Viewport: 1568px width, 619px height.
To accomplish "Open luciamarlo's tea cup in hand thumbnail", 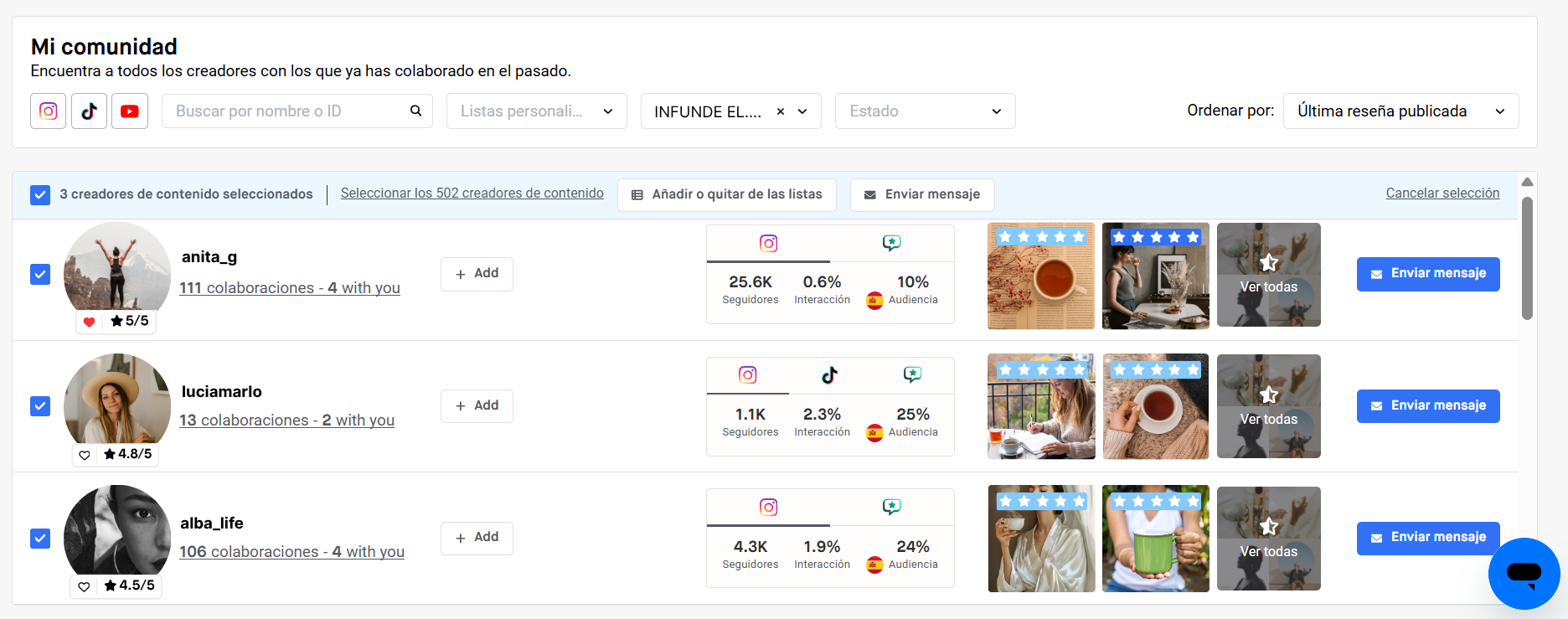I will [x=1156, y=406].
